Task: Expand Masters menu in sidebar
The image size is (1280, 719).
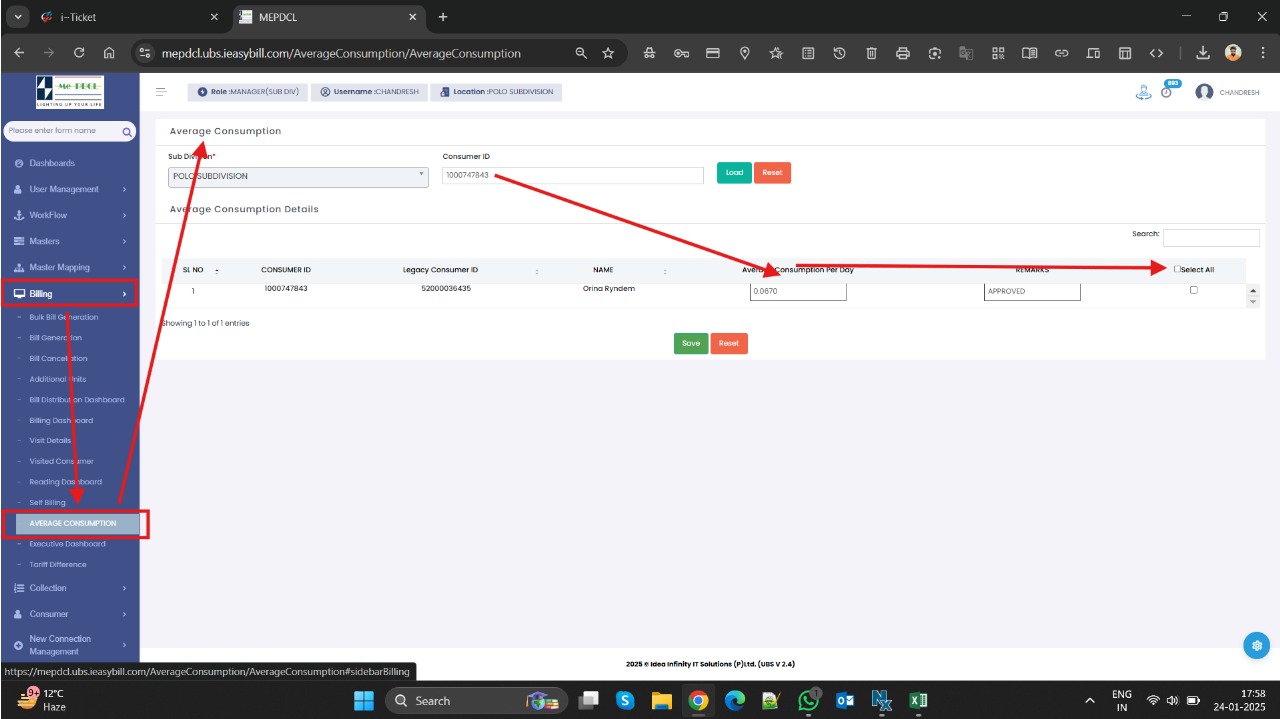Action: [70, 241]
